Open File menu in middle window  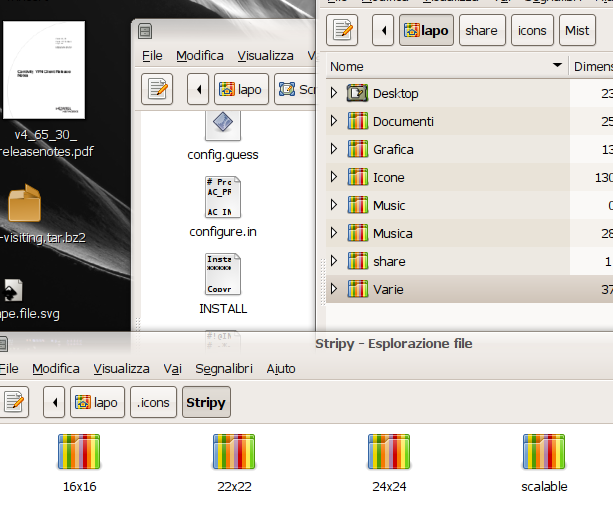(x=152, y=56)
